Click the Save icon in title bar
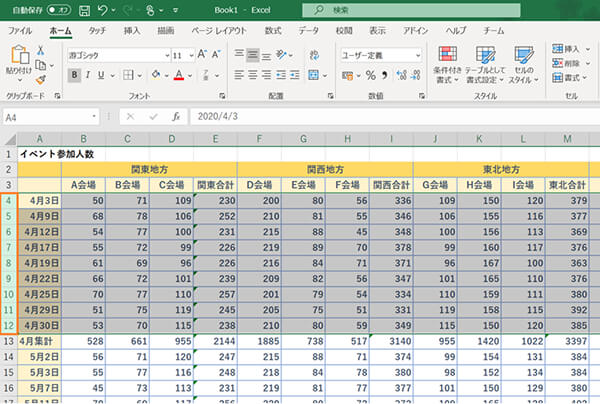The width and height of the screenshot is (600, 404). (83, 10)
